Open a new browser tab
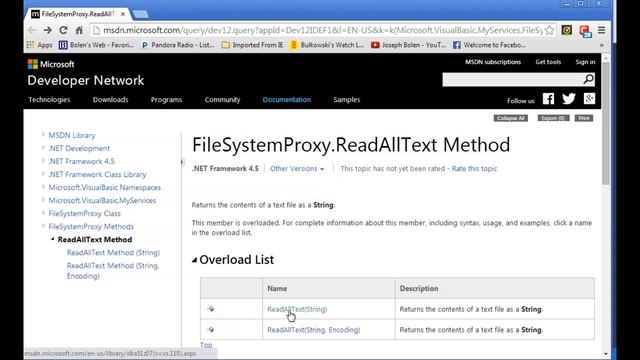The height and width of the screenshot is (360, 640). point(140,14)
